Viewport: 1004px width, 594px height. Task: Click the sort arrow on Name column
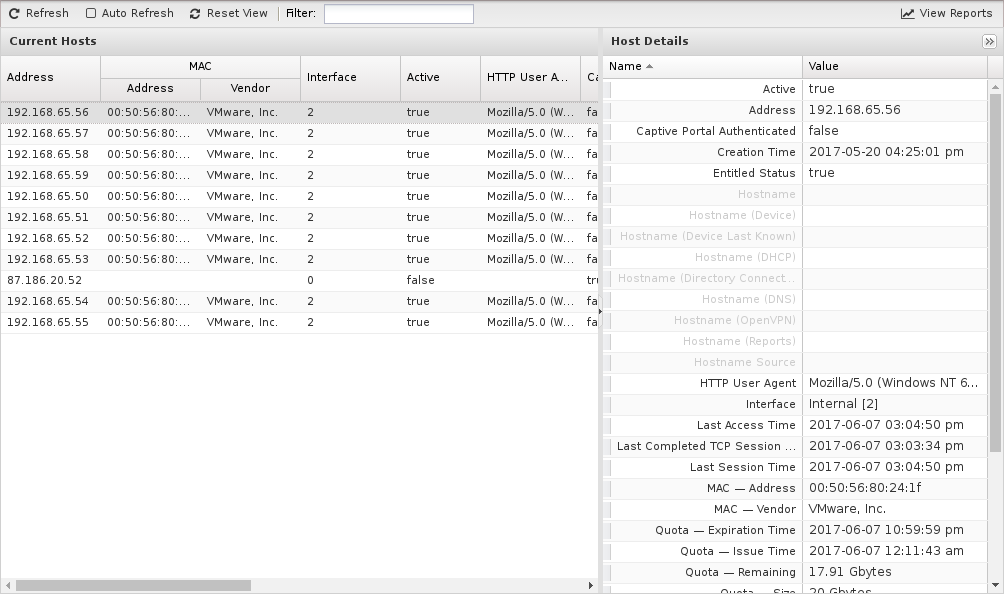pyautogui.click(x=650, y=67)
